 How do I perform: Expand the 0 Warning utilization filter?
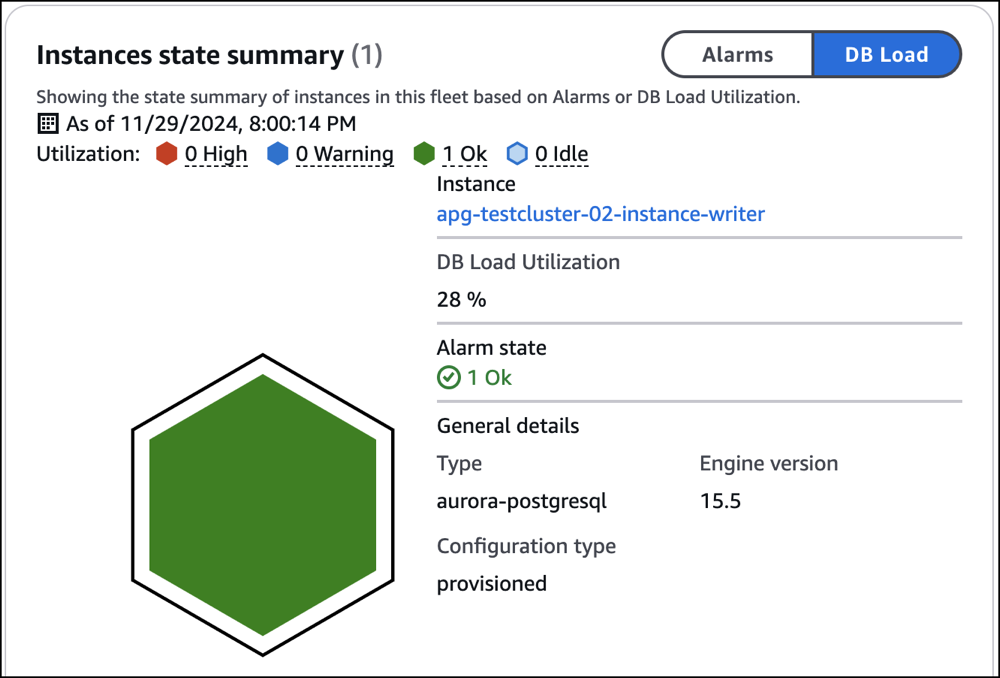[344, 153]
